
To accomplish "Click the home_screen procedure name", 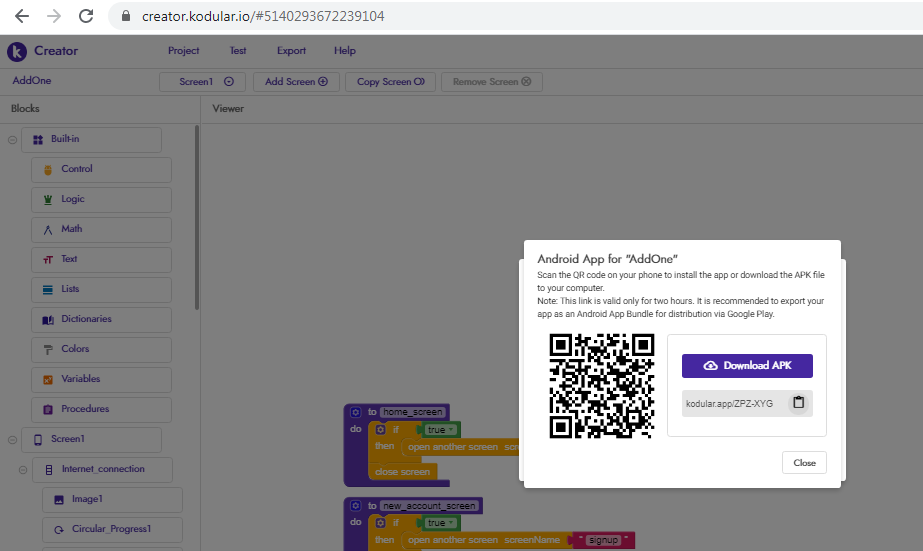I will click(x=413, y=412).
